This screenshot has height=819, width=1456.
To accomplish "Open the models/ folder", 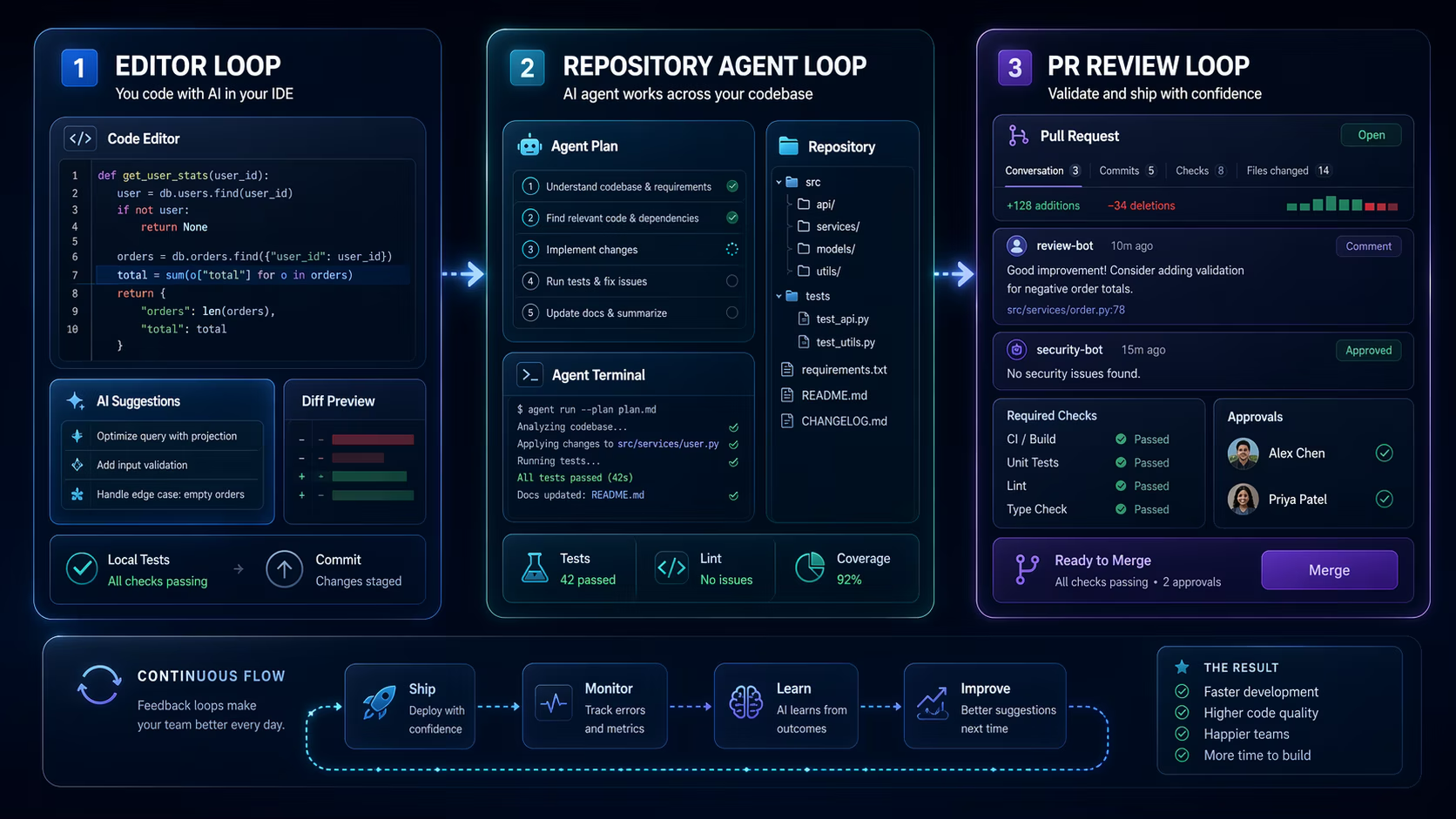I will (826, 249).
